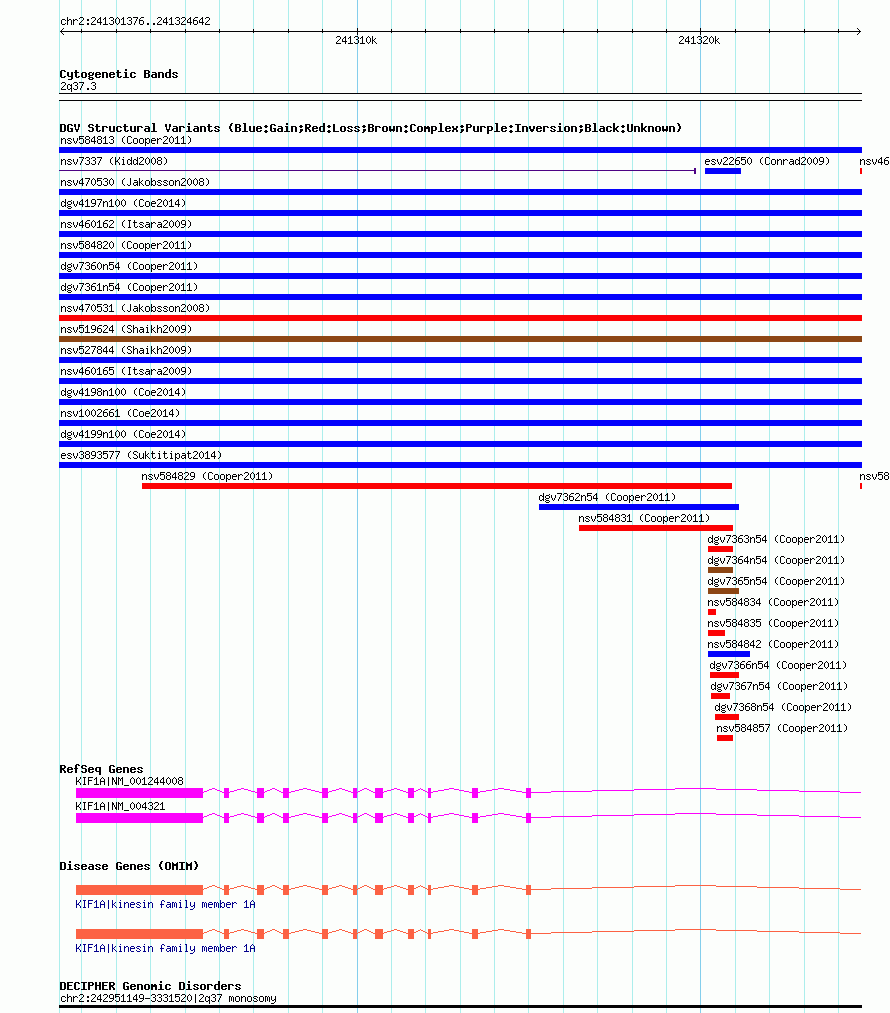
Task: Click the 241320k ruler position label
Action: tap(699, 40)
